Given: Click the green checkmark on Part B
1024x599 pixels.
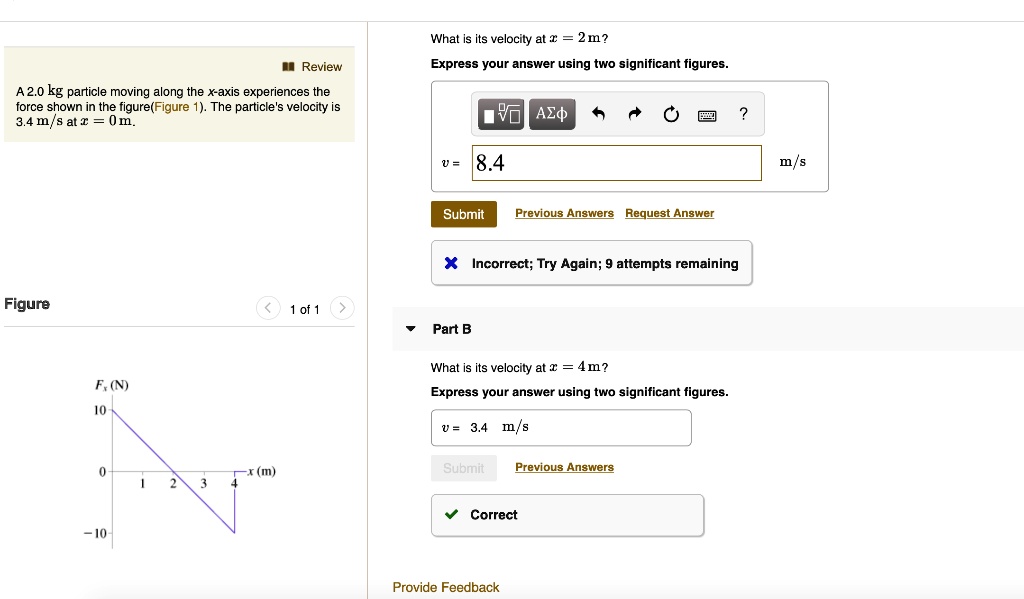Looking at the screenshot, I should [452, 515].
